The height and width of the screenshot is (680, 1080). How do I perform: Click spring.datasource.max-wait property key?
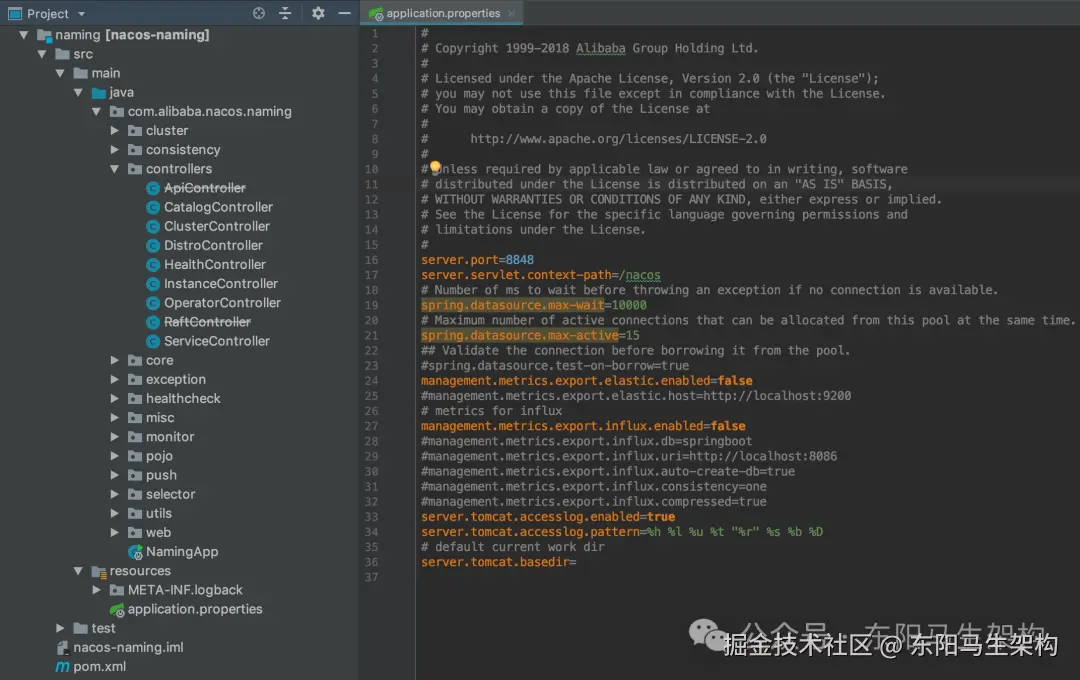(512, 305)
